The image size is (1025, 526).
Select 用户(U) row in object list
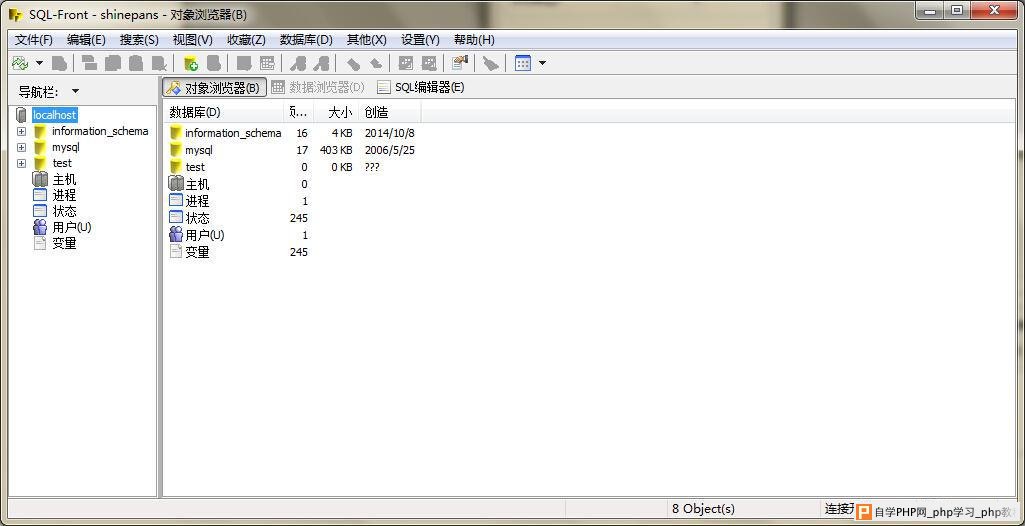205,235
